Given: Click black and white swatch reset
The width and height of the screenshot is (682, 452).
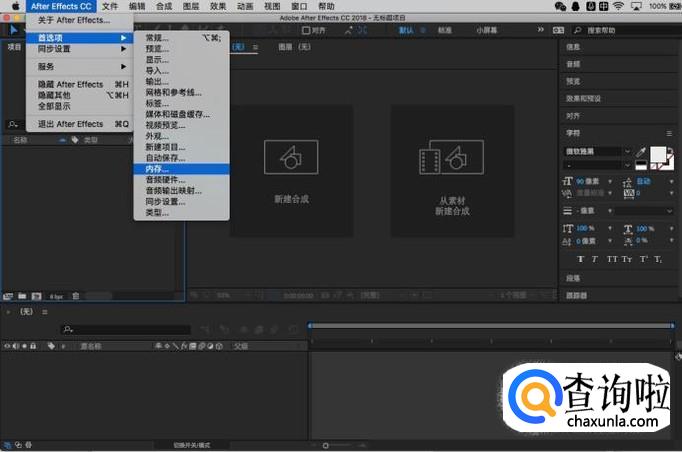Looking at the screenshot, I should (x=641, y=165).
